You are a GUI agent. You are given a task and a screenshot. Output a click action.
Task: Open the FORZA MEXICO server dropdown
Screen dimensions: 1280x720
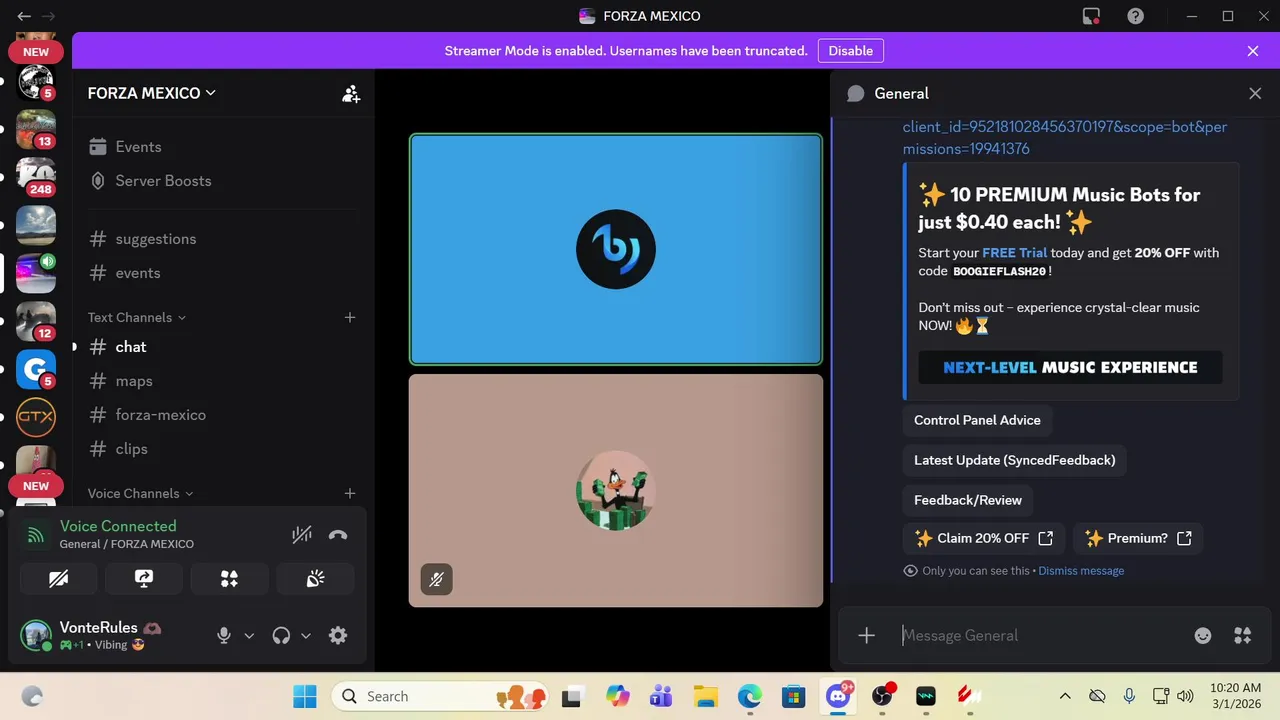(152, 93)
